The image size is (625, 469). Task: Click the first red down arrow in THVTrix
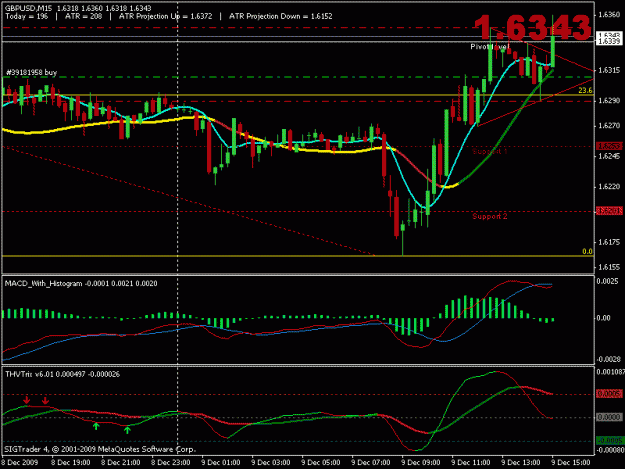point(26,400)
